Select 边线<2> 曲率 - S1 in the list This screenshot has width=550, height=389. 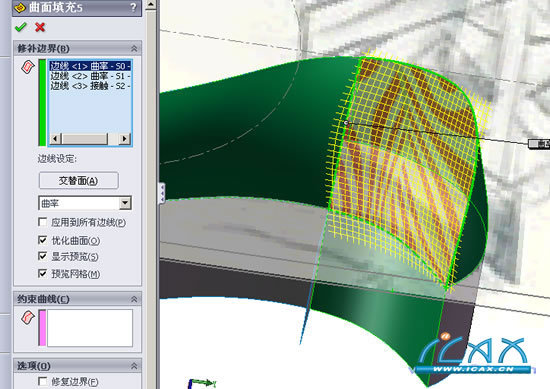pyautogui.click(x=90, y=76)
